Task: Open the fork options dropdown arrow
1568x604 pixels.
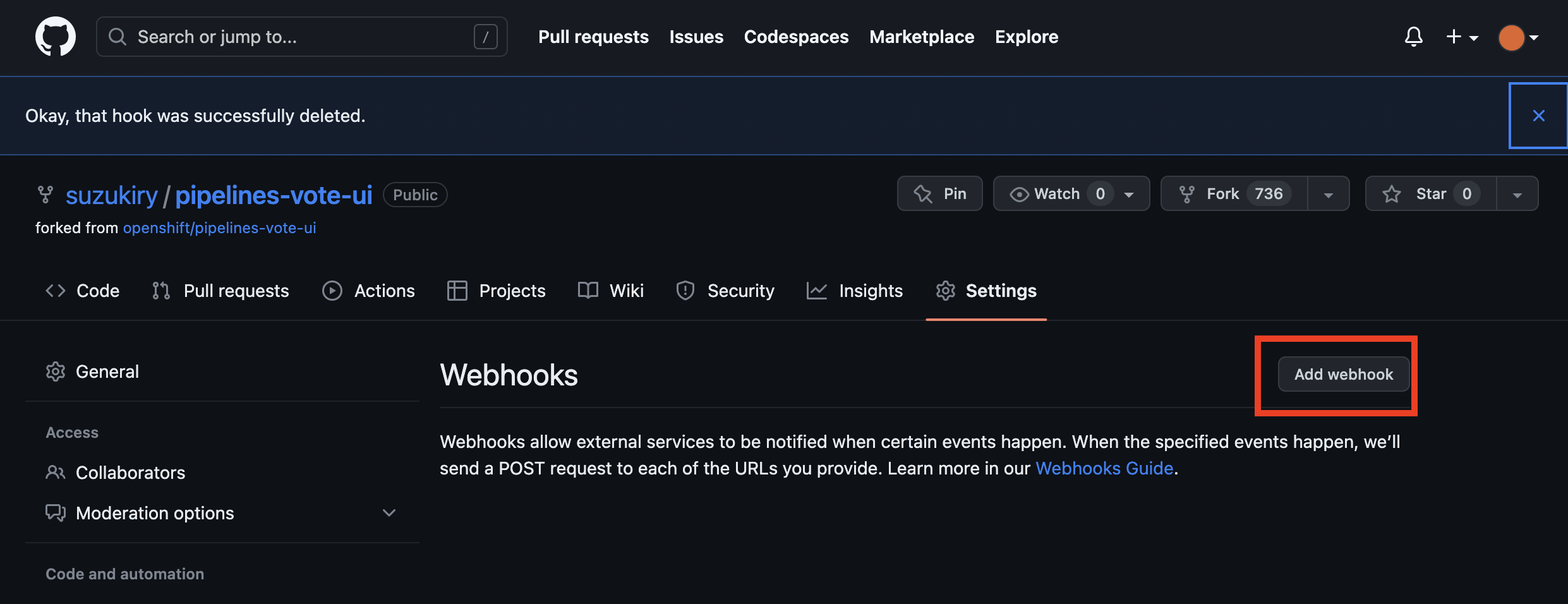Action: pyautogui.click(x=1329, y=193)
